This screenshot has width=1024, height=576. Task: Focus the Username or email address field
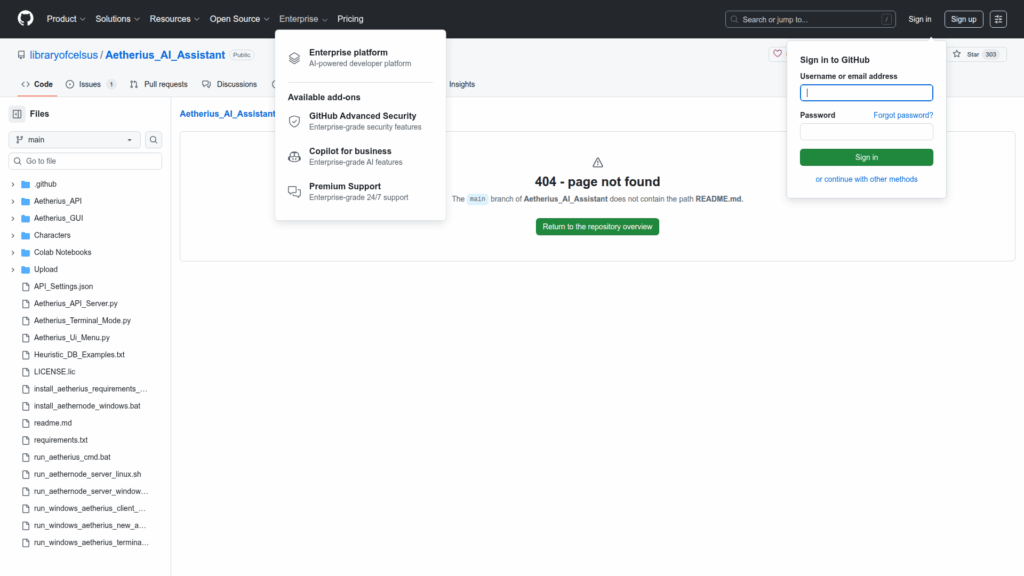[866, 93]
